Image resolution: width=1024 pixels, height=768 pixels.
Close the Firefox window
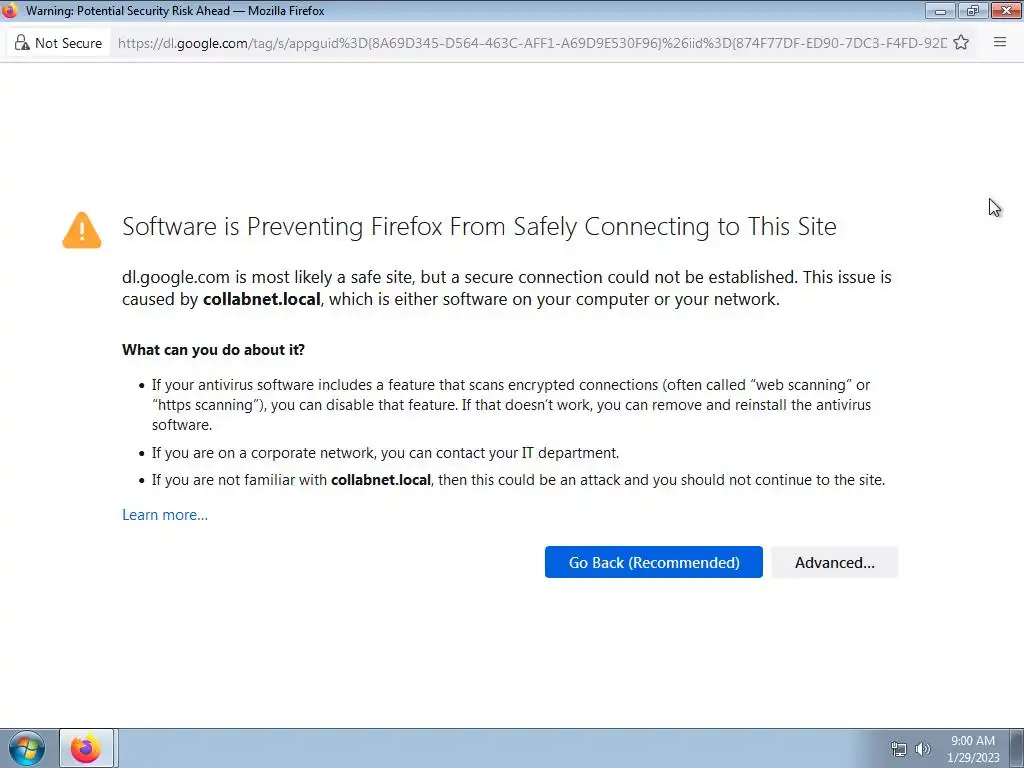[1006, 10]
